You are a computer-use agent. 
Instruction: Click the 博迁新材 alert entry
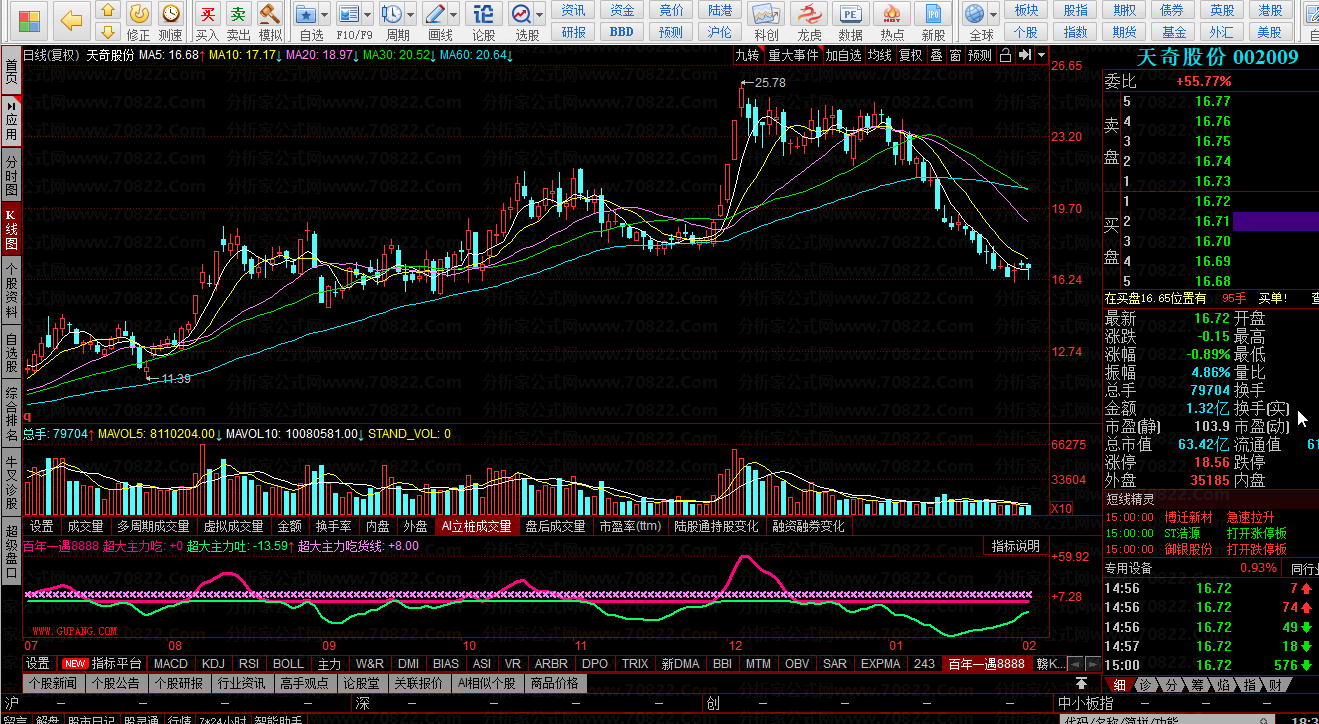pos(1188,517)
